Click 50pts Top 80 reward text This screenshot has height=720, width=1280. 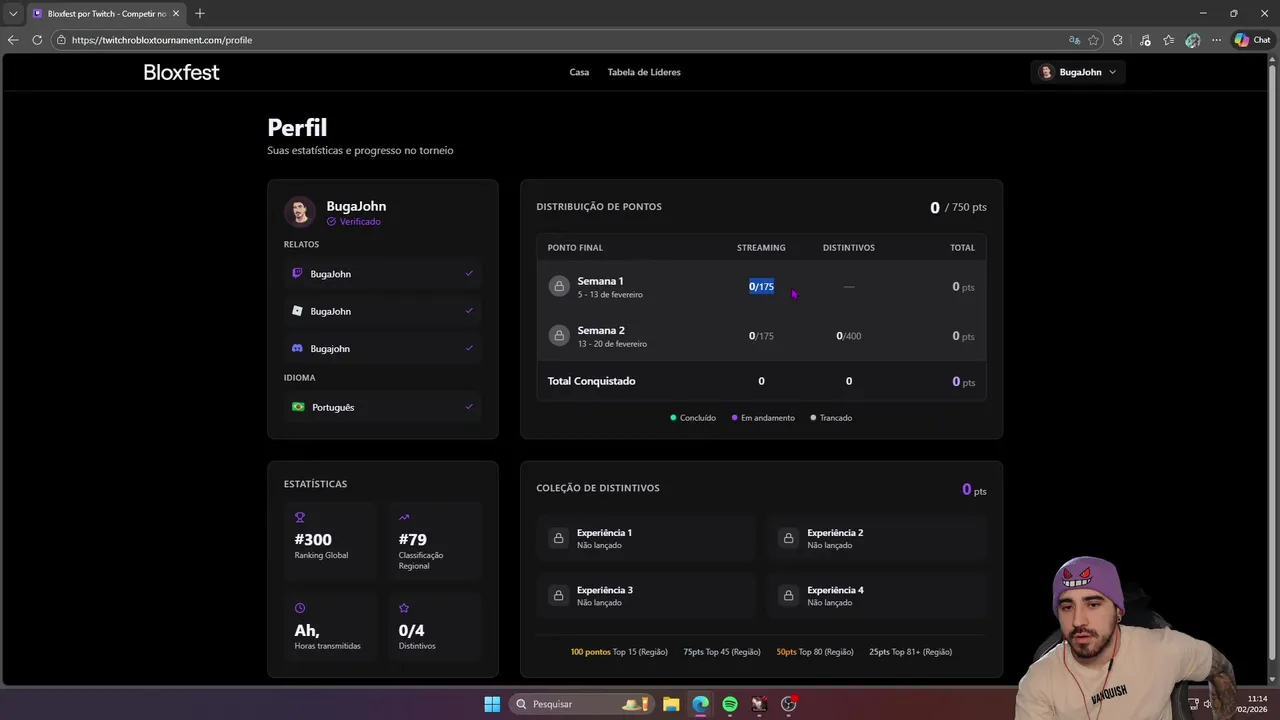[815, 652]
